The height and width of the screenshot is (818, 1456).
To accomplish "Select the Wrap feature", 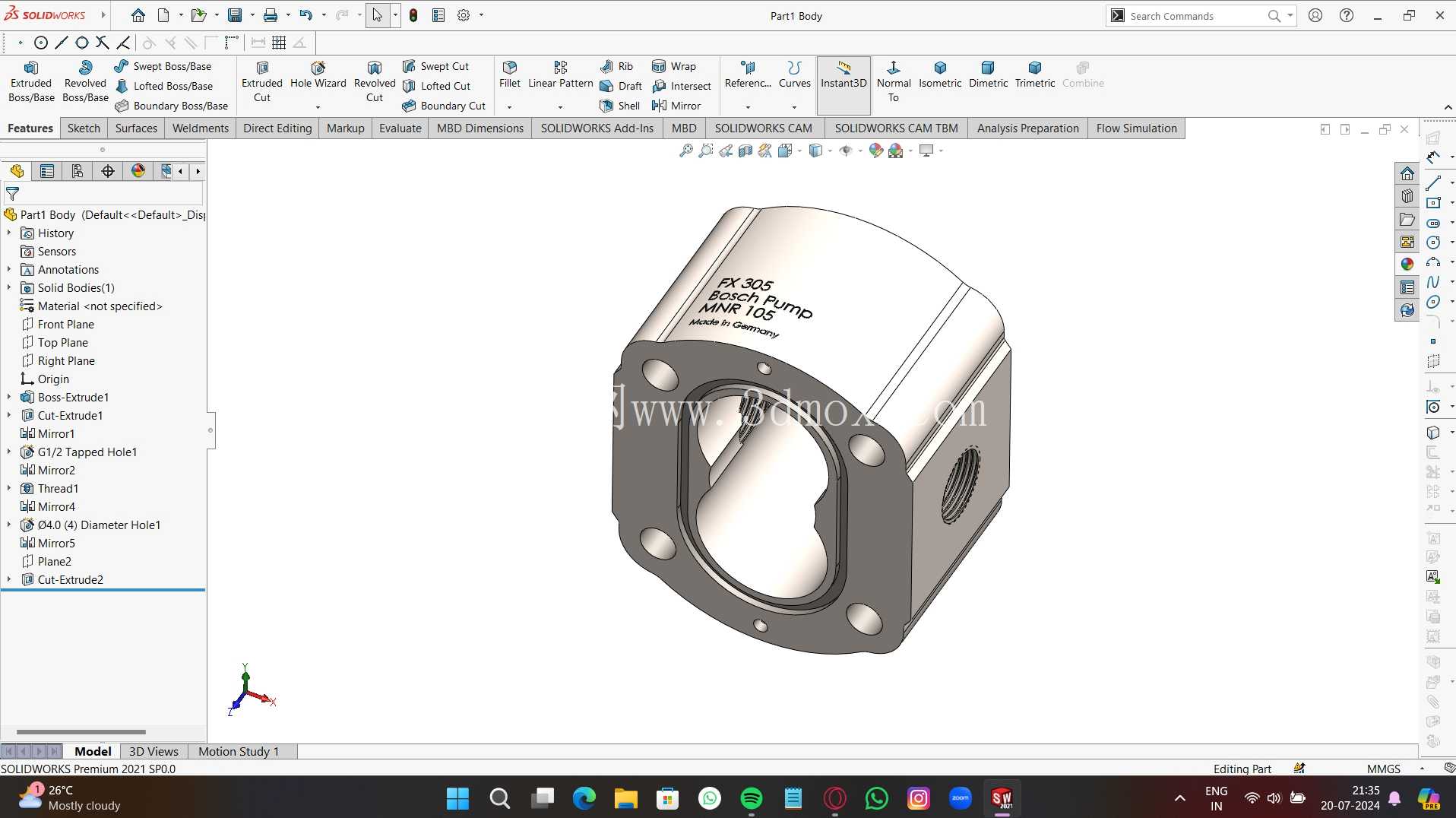I will coord(674,66).
